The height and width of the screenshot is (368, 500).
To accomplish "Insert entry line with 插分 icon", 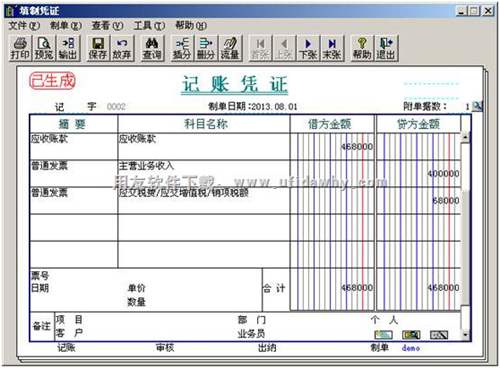I will coord(182,48).
